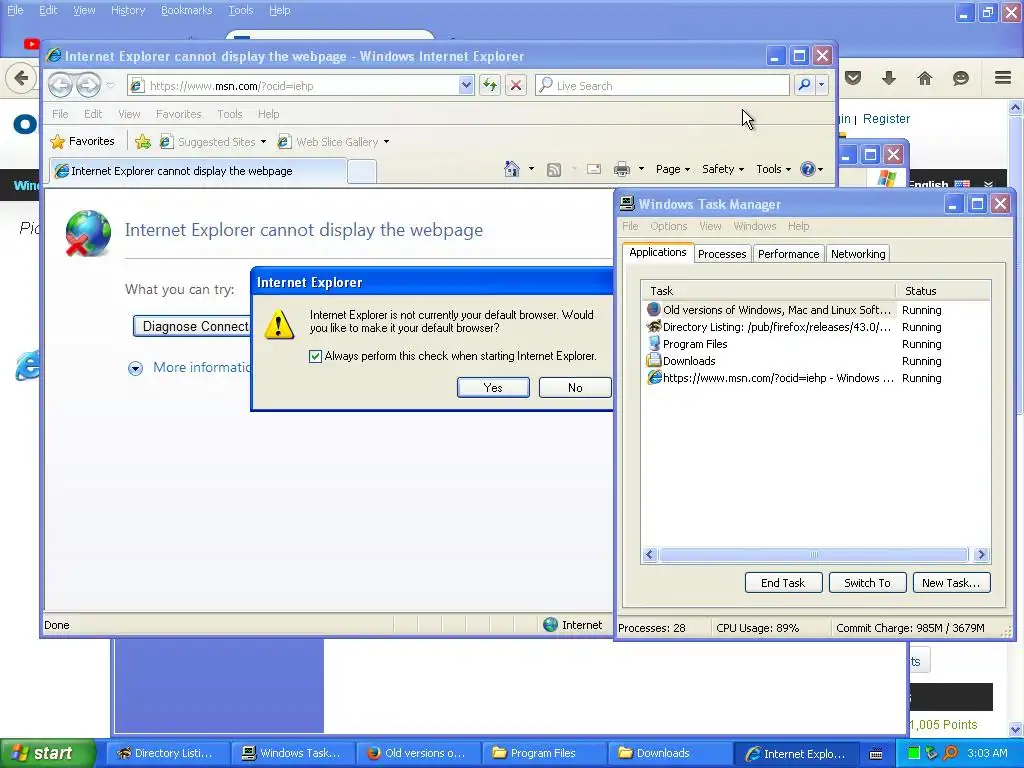The image size is (1024, 768).
Task: Click Firefox chat smiley icon
Action: [x=961, y=78]
